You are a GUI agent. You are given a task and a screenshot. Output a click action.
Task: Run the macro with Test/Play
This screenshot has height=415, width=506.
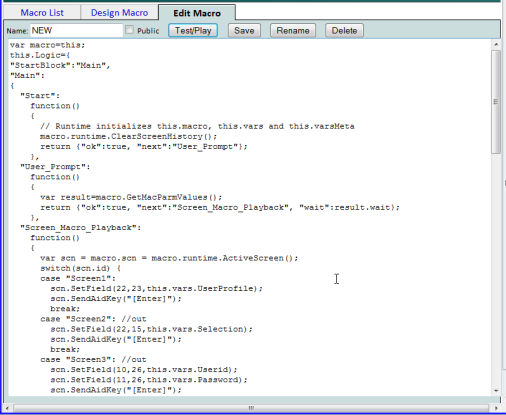(x=193, y=31)
